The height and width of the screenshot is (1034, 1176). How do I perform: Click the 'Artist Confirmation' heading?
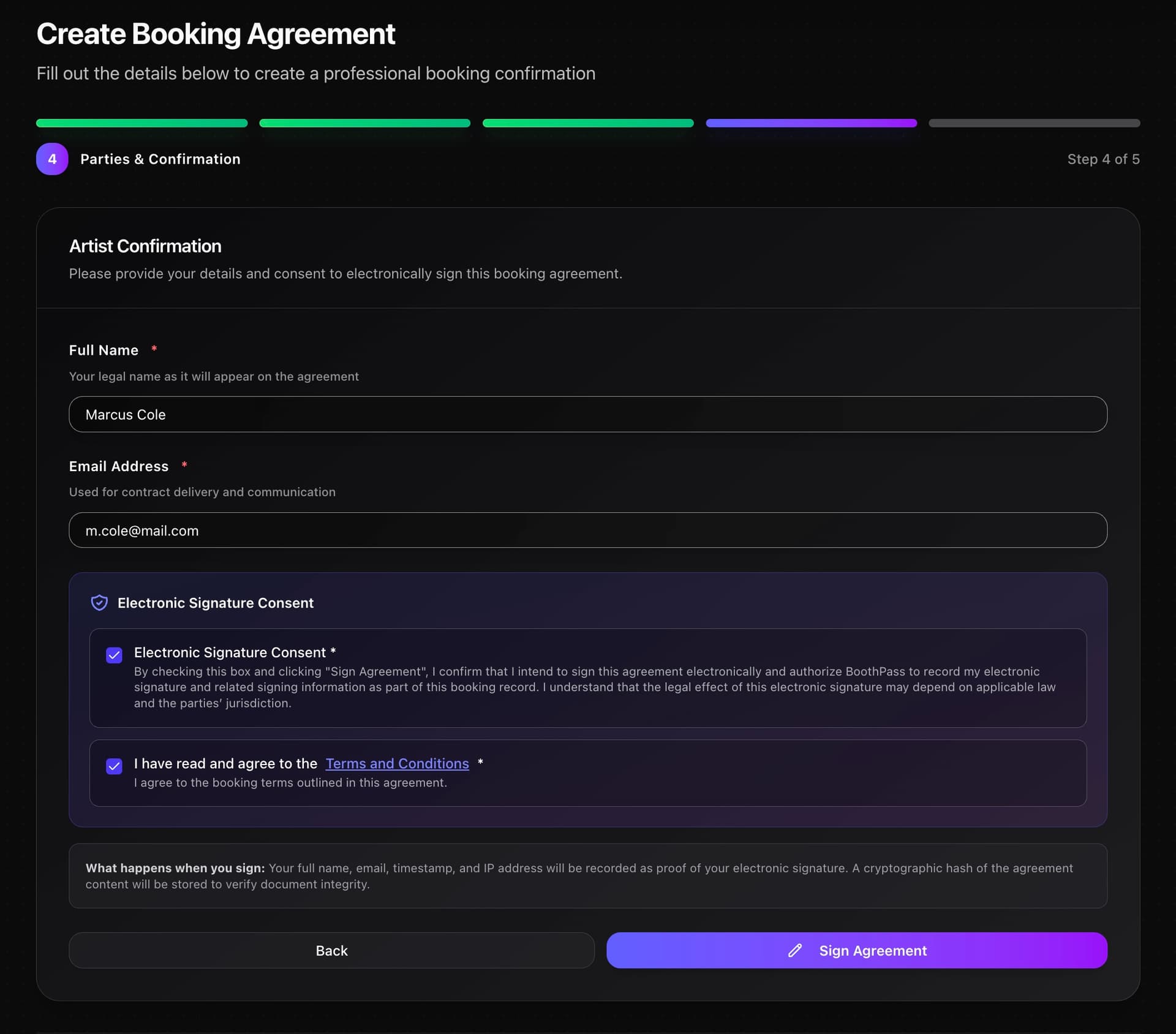click(x=145, y=246)
